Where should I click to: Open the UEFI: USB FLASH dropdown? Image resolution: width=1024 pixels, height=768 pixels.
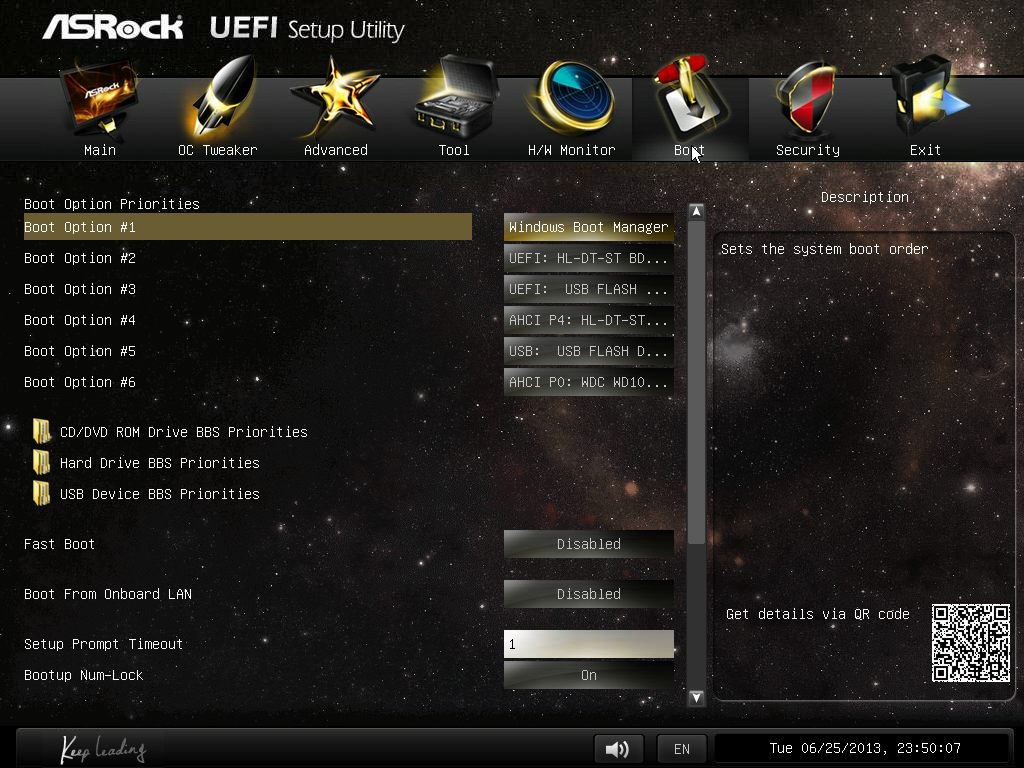point(588,289)
